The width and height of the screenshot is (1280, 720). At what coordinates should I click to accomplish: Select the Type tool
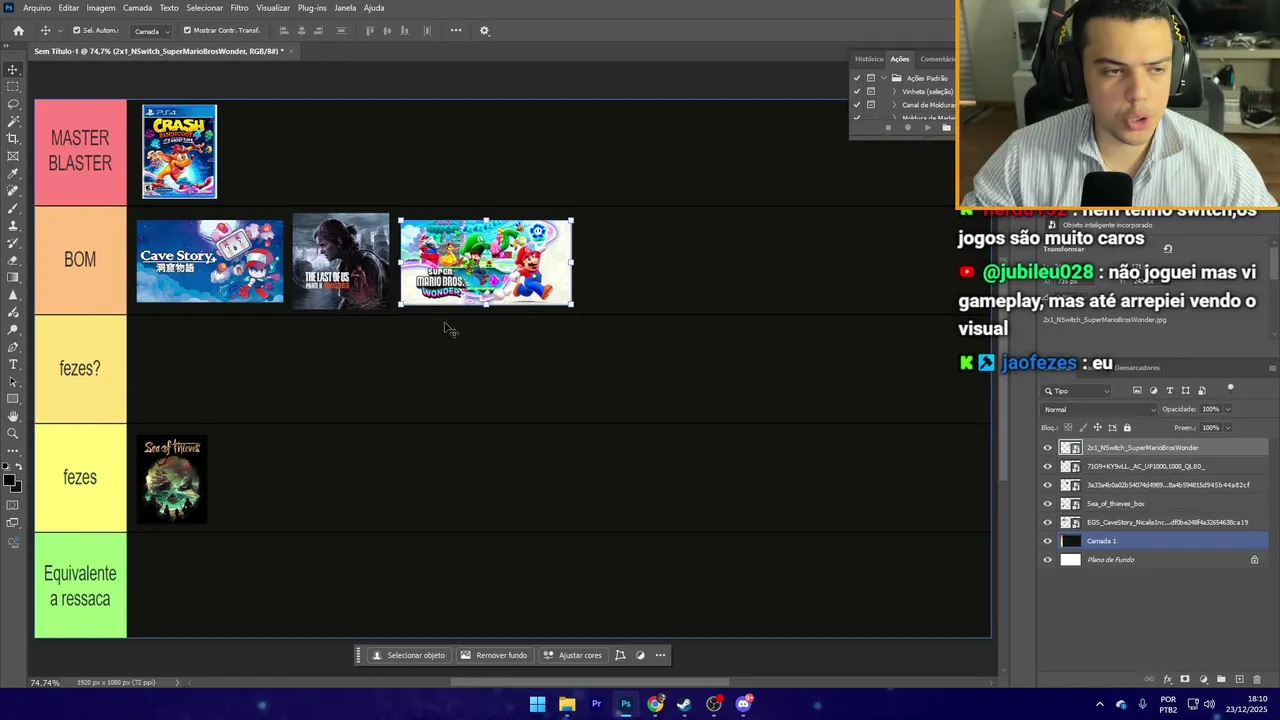coord(13,364)
